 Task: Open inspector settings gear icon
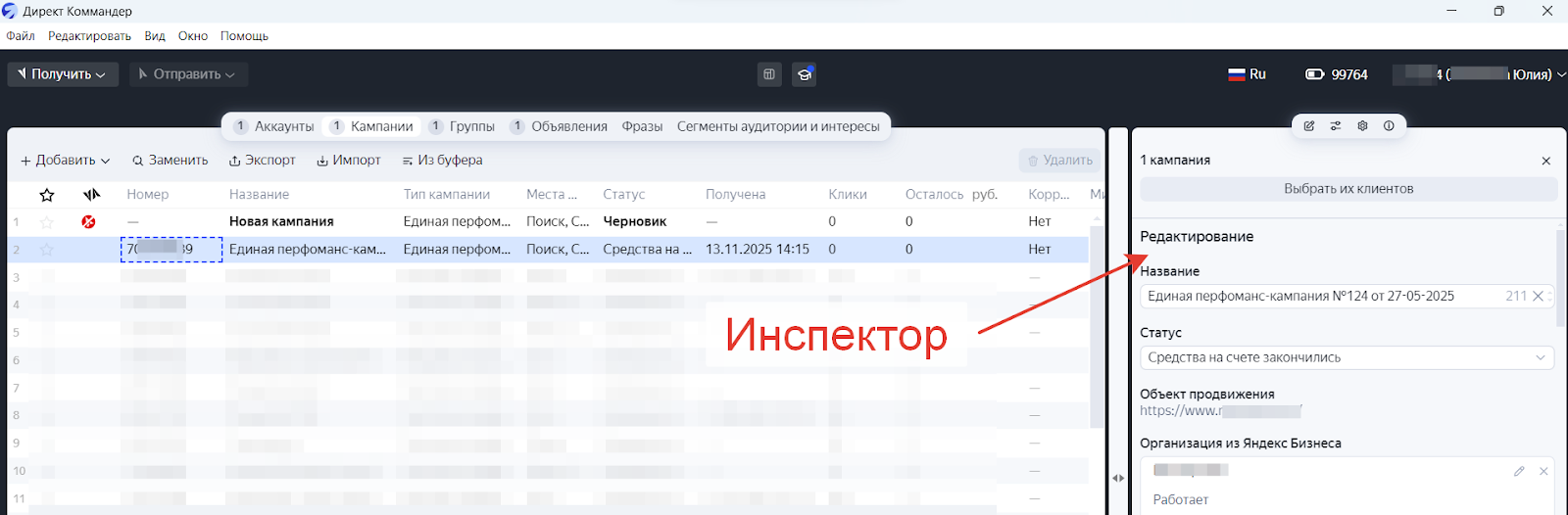pyautogui.click(x=1362, y=126)
